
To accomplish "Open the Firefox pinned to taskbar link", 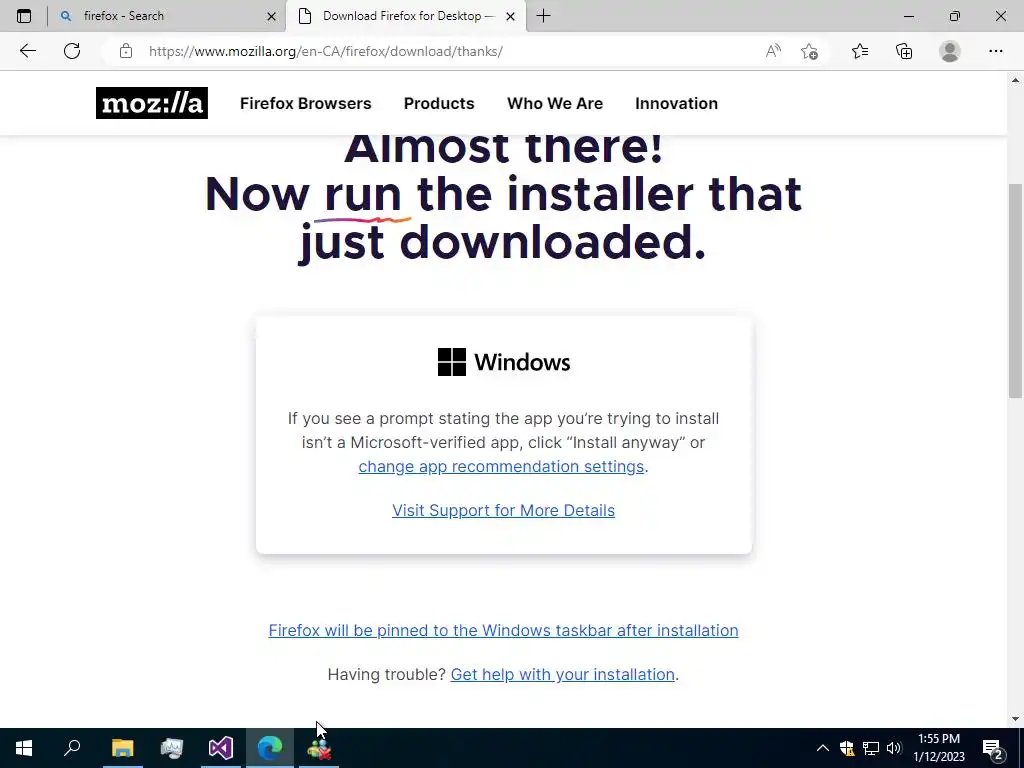I will [x=504, y=630].
